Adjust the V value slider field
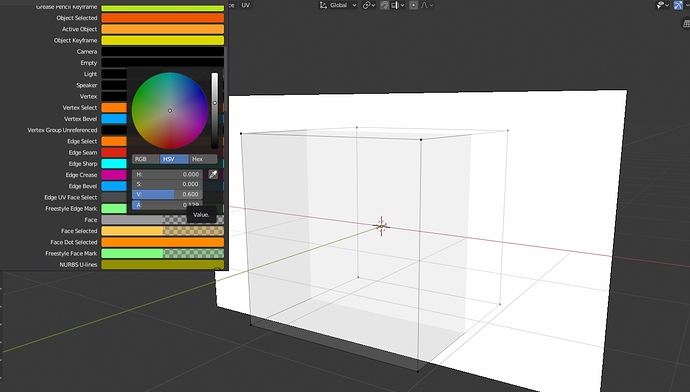The image size is (690, 392). tap(167, 194)
